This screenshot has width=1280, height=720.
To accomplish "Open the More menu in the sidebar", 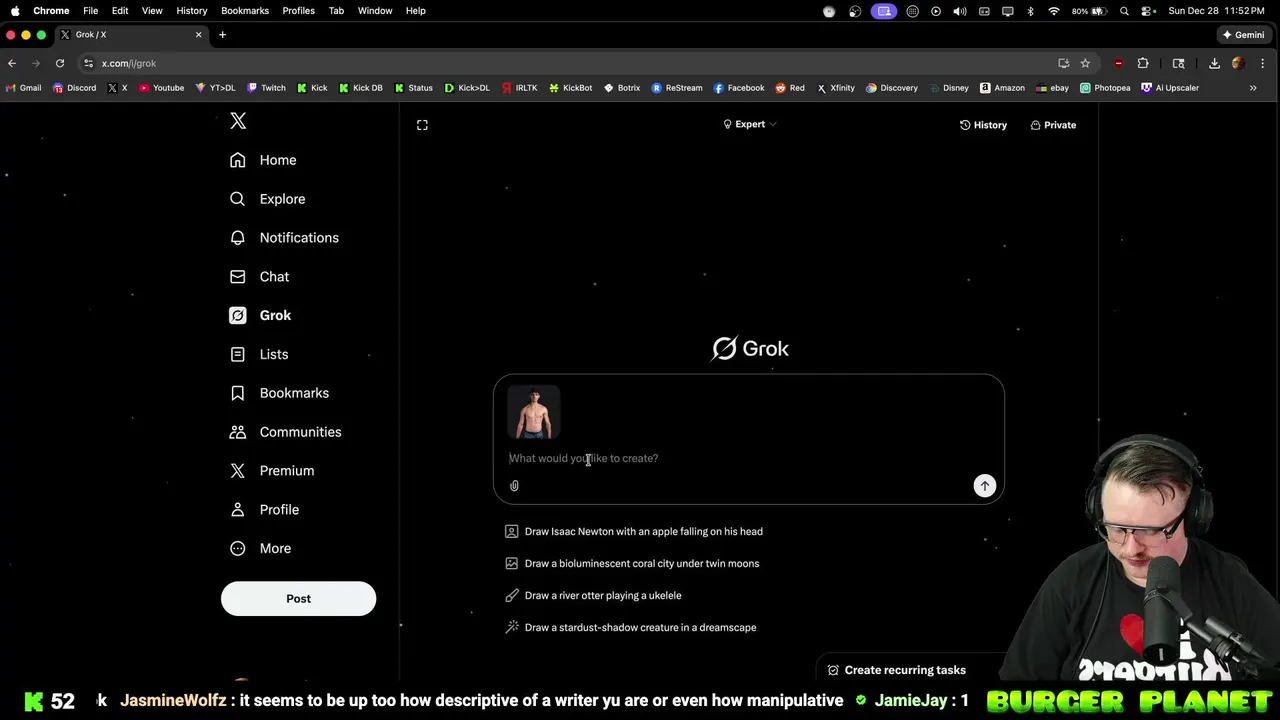I will pyautogui.click(x=260, y=549).
